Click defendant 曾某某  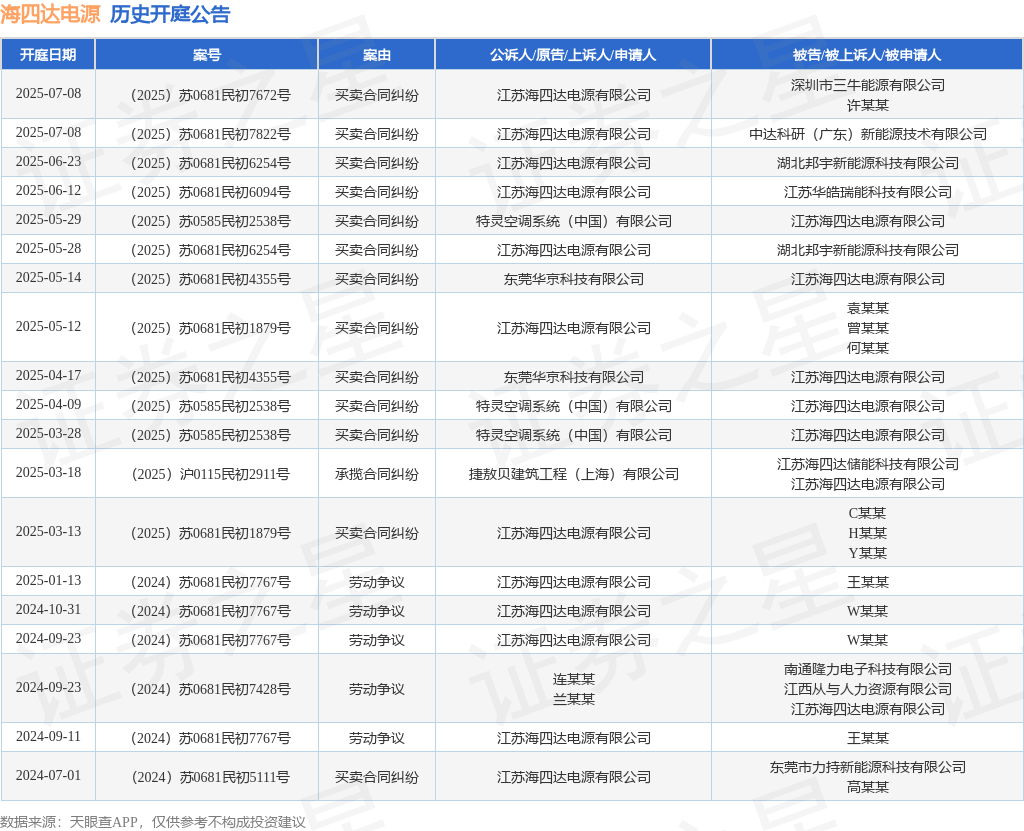click(867, 328)
